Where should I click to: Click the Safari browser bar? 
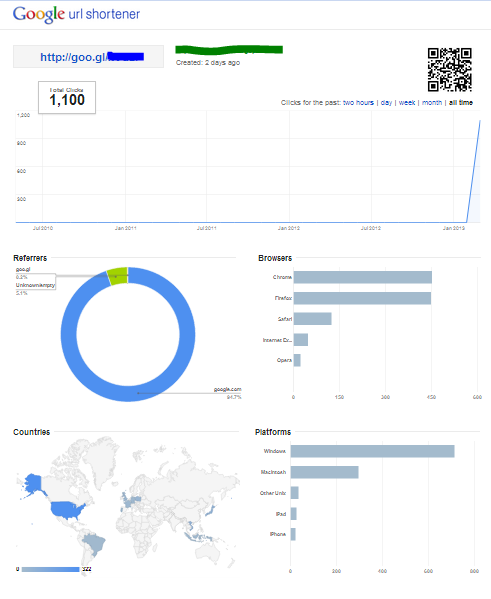click(313, 319)
